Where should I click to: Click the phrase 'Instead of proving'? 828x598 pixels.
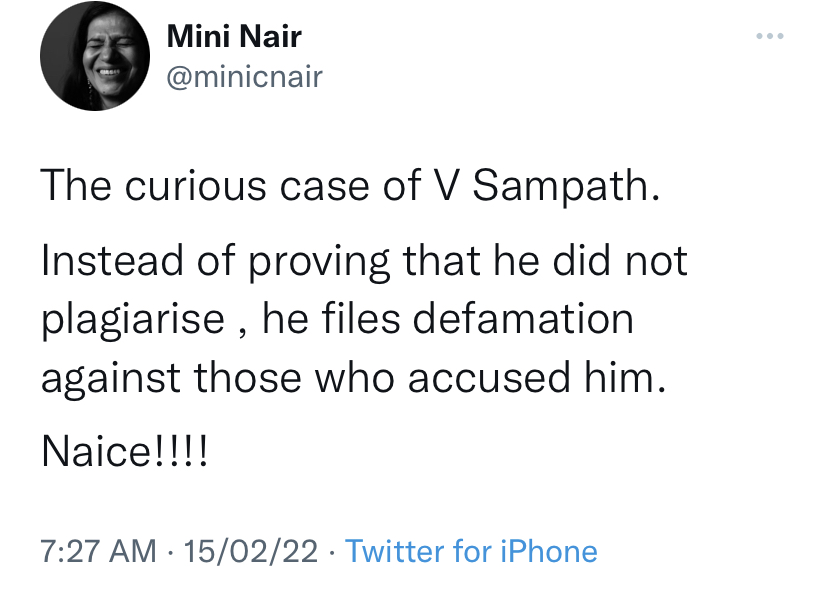pyautogui.click(x=215, y=261)
